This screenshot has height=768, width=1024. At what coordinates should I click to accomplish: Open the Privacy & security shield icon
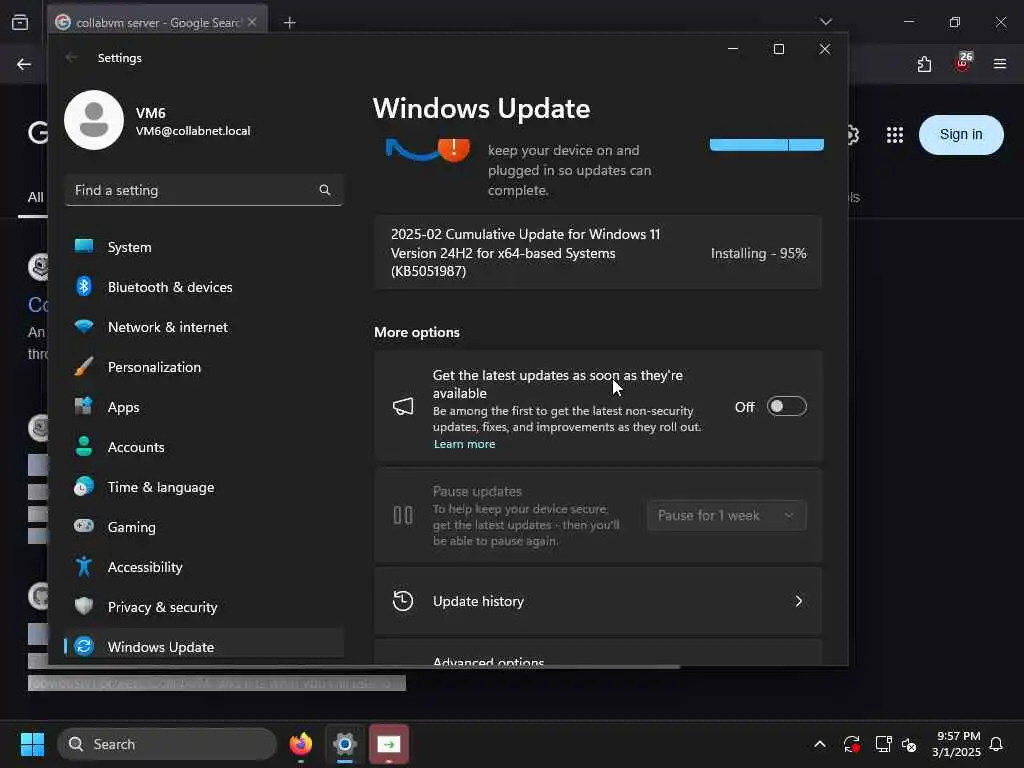84,606
